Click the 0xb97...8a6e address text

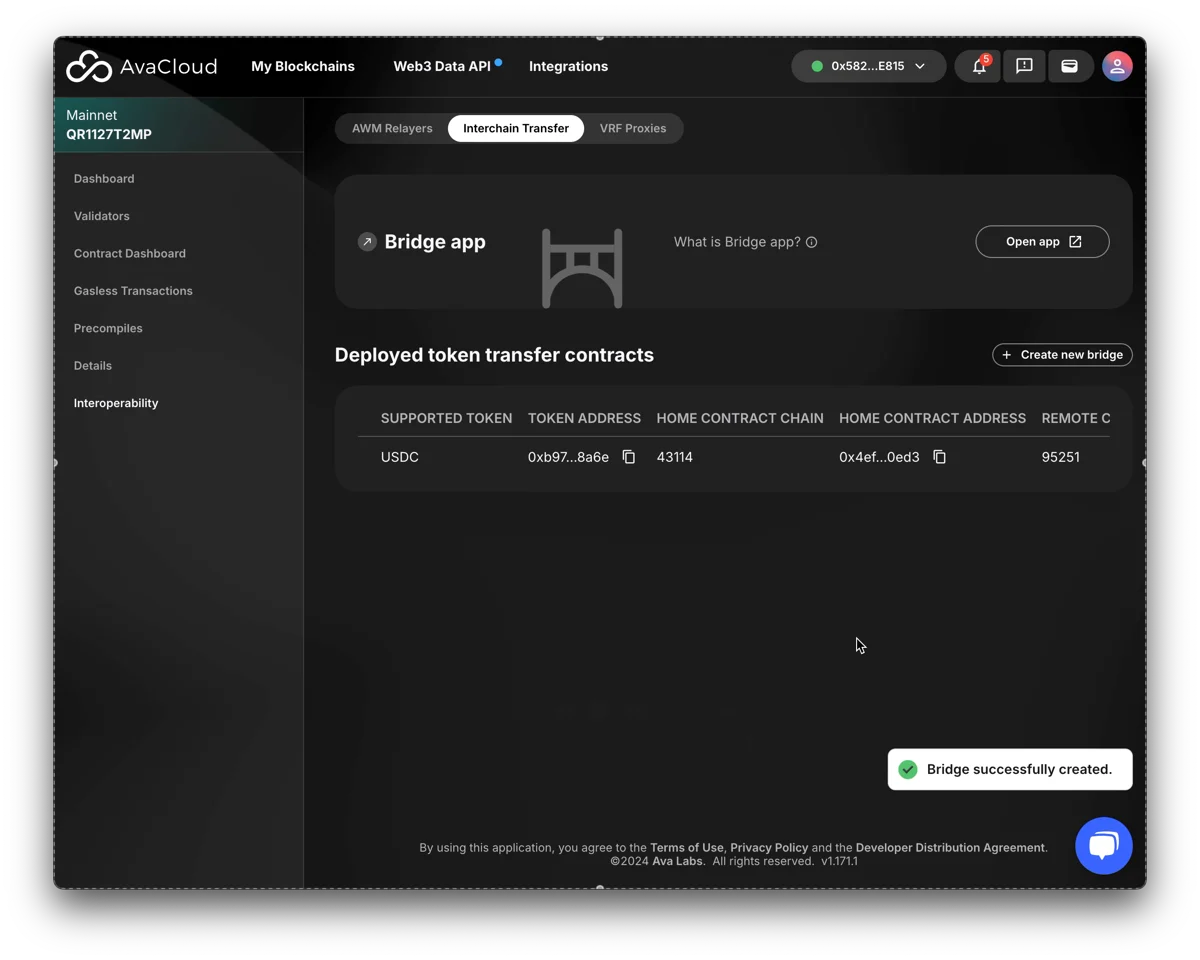[568, 457]
